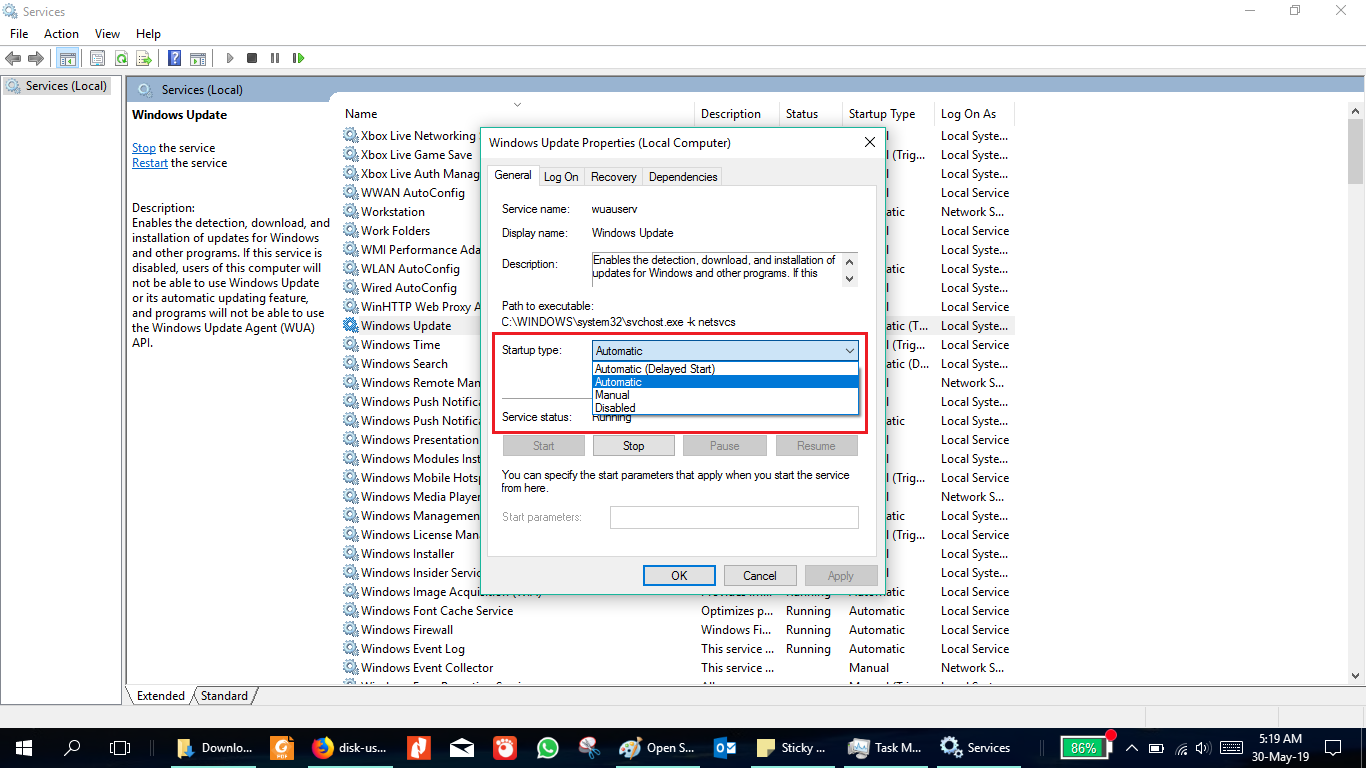Click the gear icon beside Windows Firewall
This screenshot has width=1366, height=768.
pyautogui.click(x=351, y=630)
